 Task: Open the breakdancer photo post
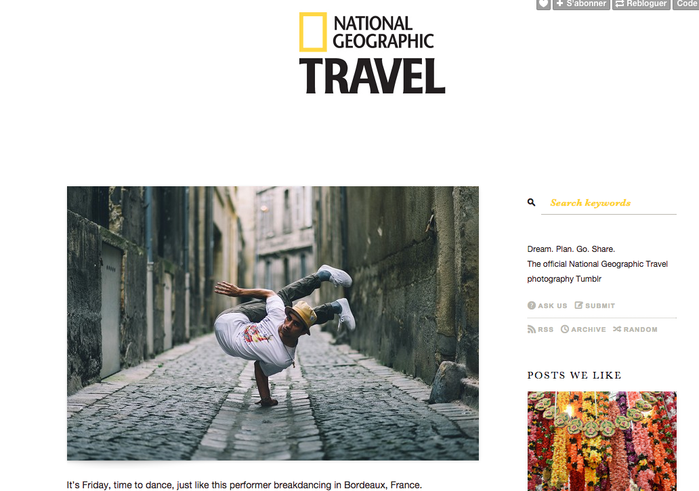[x=273, y=323]
